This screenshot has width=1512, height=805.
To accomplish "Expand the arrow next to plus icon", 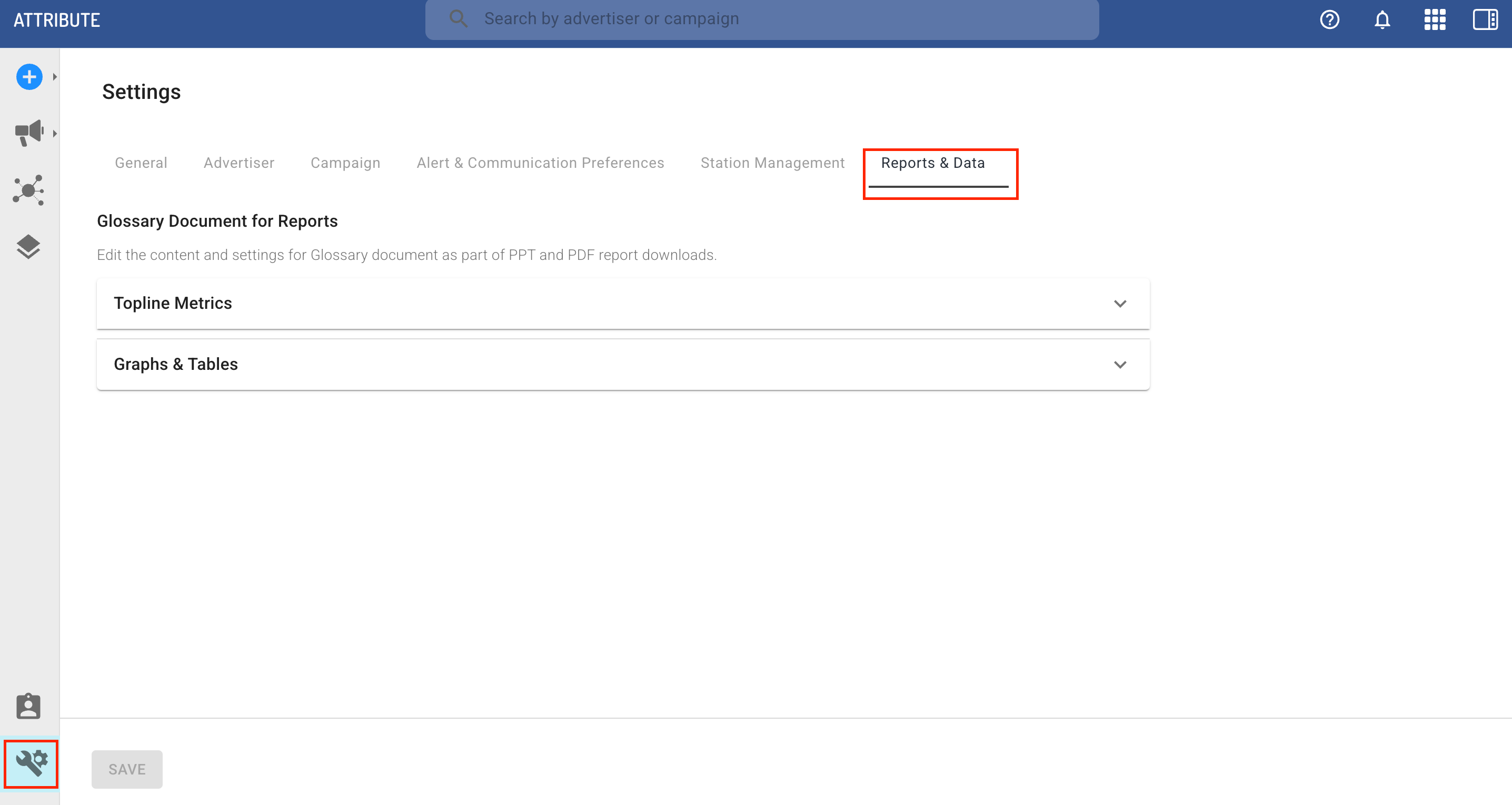I will pyautogui.click(x=55, y=77).
